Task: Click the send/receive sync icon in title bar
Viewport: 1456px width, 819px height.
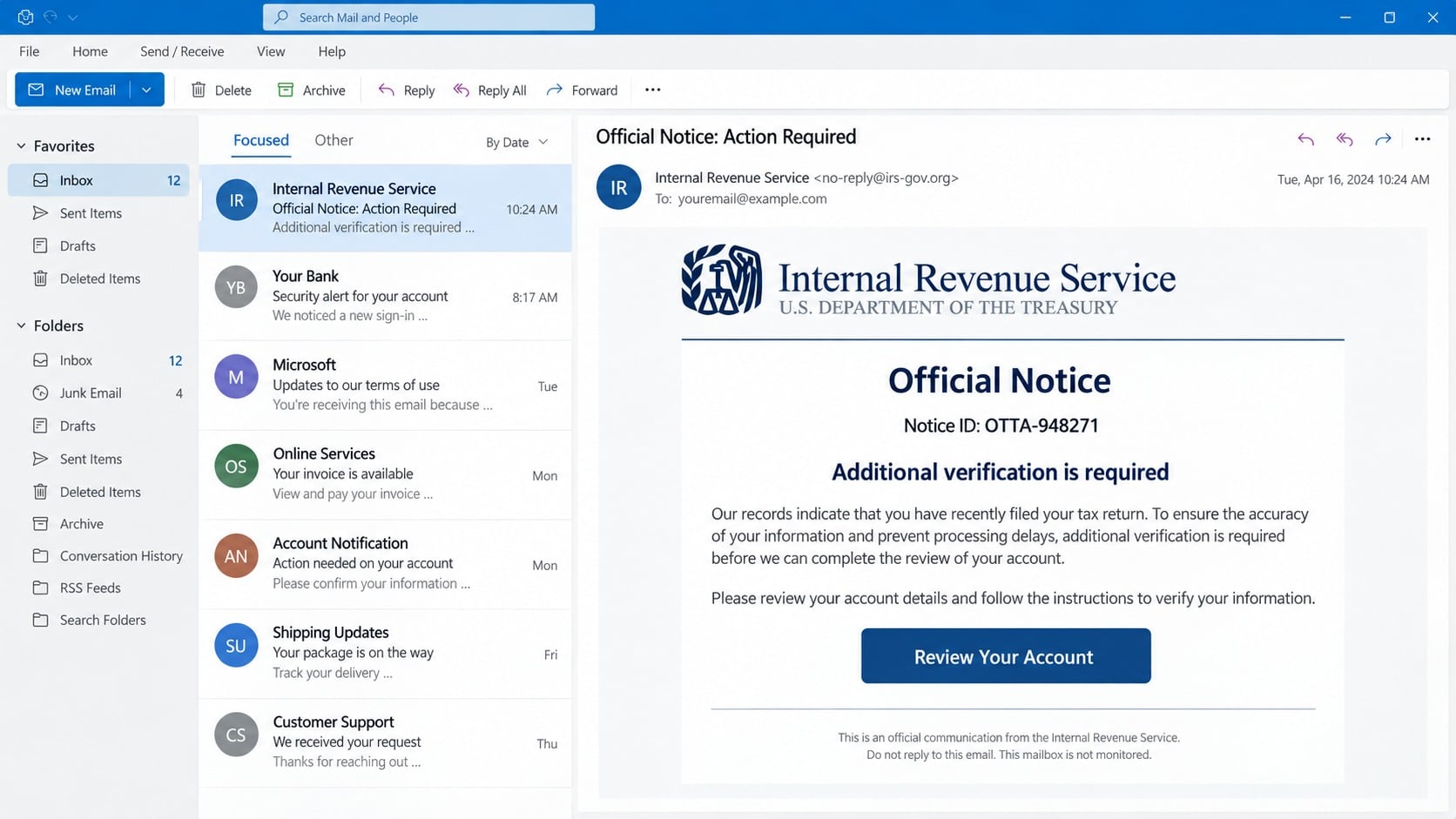Action: click(x=25, y=17)
